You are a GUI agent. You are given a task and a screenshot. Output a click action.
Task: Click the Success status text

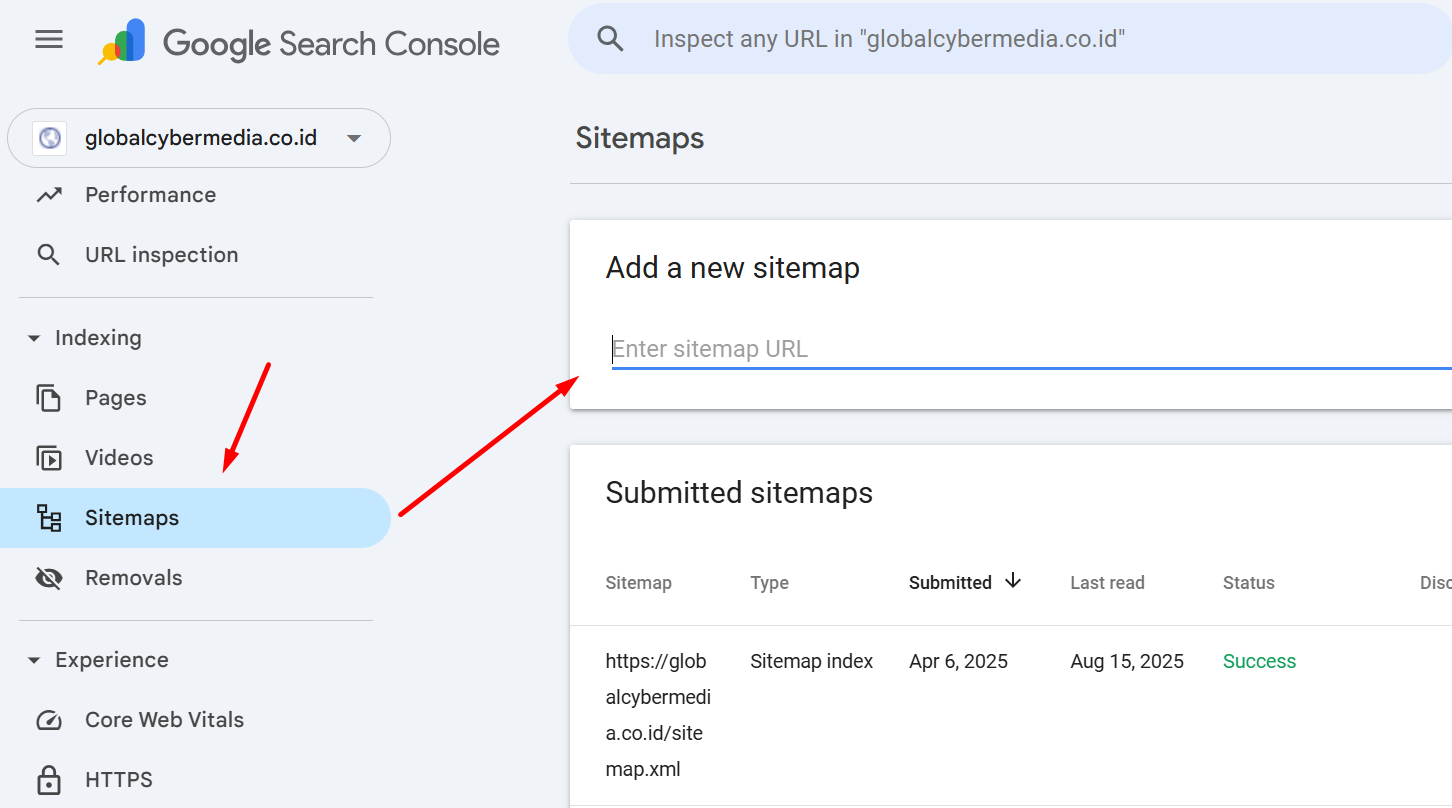tap(1259, 661)
